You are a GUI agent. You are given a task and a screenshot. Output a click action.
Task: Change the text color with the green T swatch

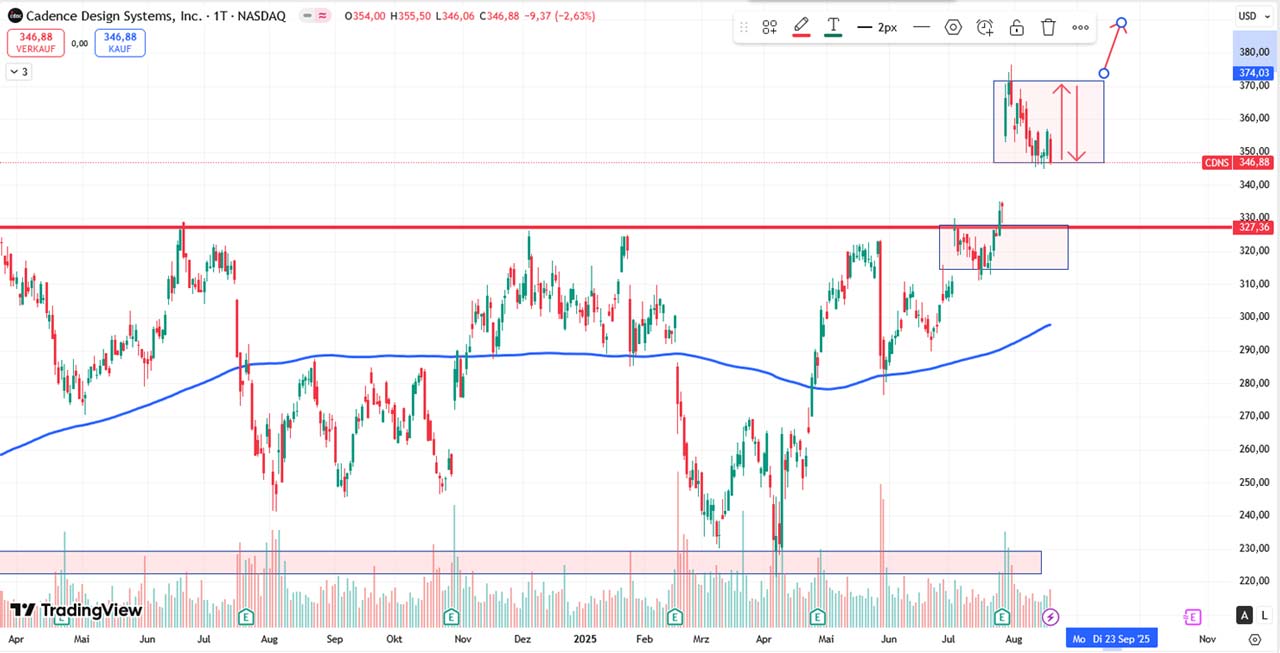(832, 27)
